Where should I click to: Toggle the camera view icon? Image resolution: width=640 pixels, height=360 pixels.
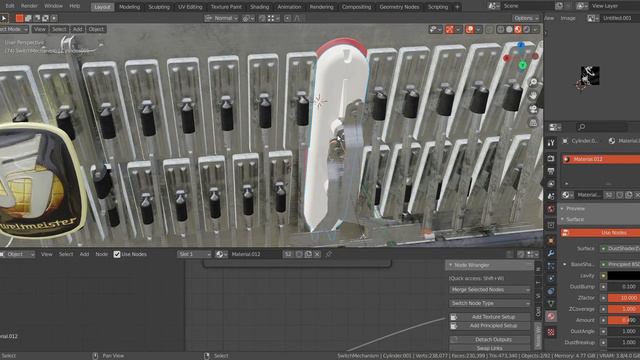pos(533,109)
